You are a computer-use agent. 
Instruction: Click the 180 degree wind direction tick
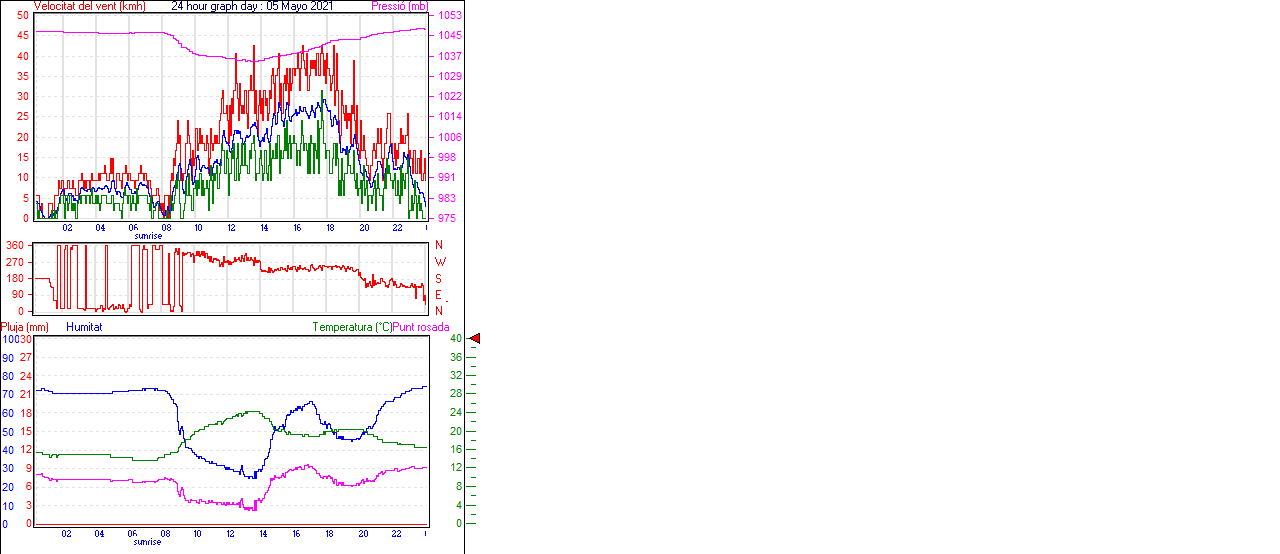pos(15,278)
